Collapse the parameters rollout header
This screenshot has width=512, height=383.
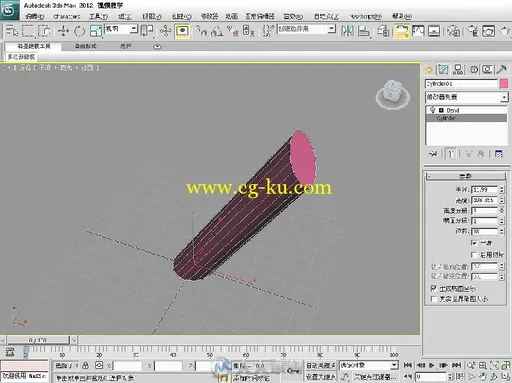pos(466,176)
